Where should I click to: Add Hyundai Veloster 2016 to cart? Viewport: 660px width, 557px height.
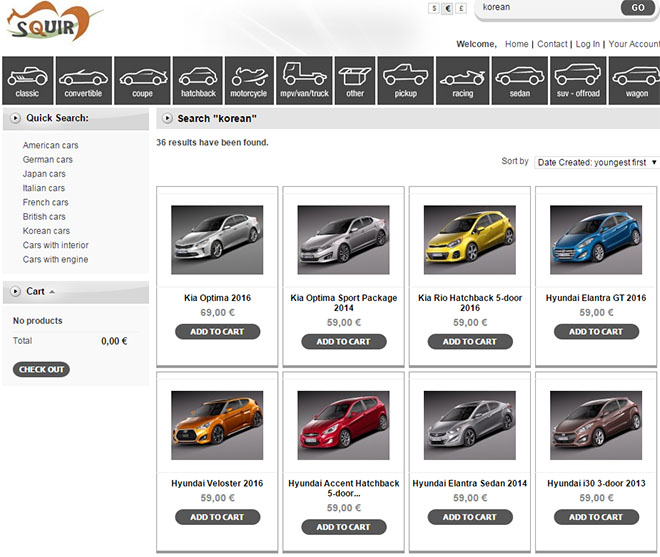217,517
